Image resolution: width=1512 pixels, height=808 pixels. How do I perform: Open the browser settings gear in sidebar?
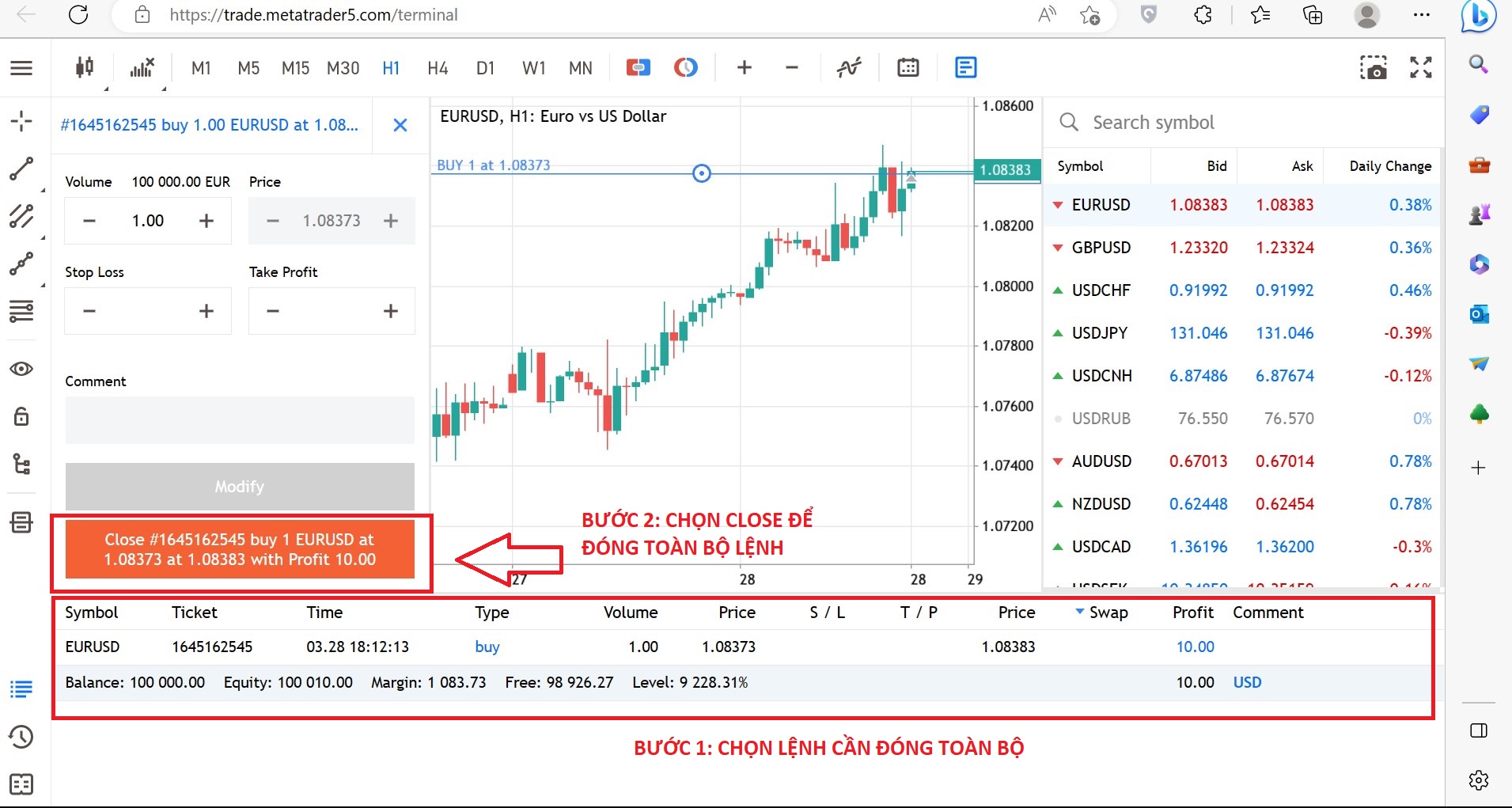[1479, 780]
